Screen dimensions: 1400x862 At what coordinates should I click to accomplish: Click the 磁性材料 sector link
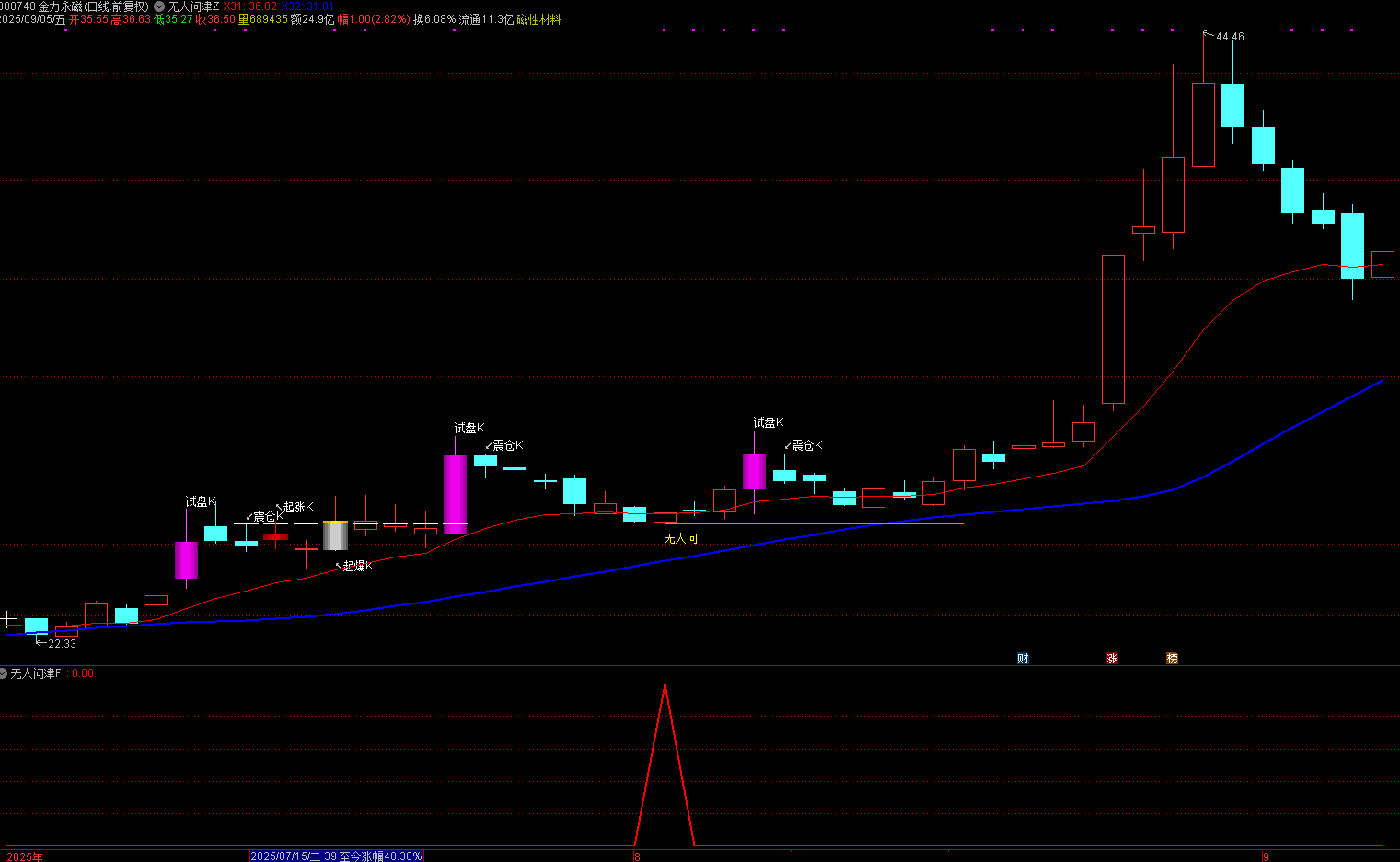point(538,19)
